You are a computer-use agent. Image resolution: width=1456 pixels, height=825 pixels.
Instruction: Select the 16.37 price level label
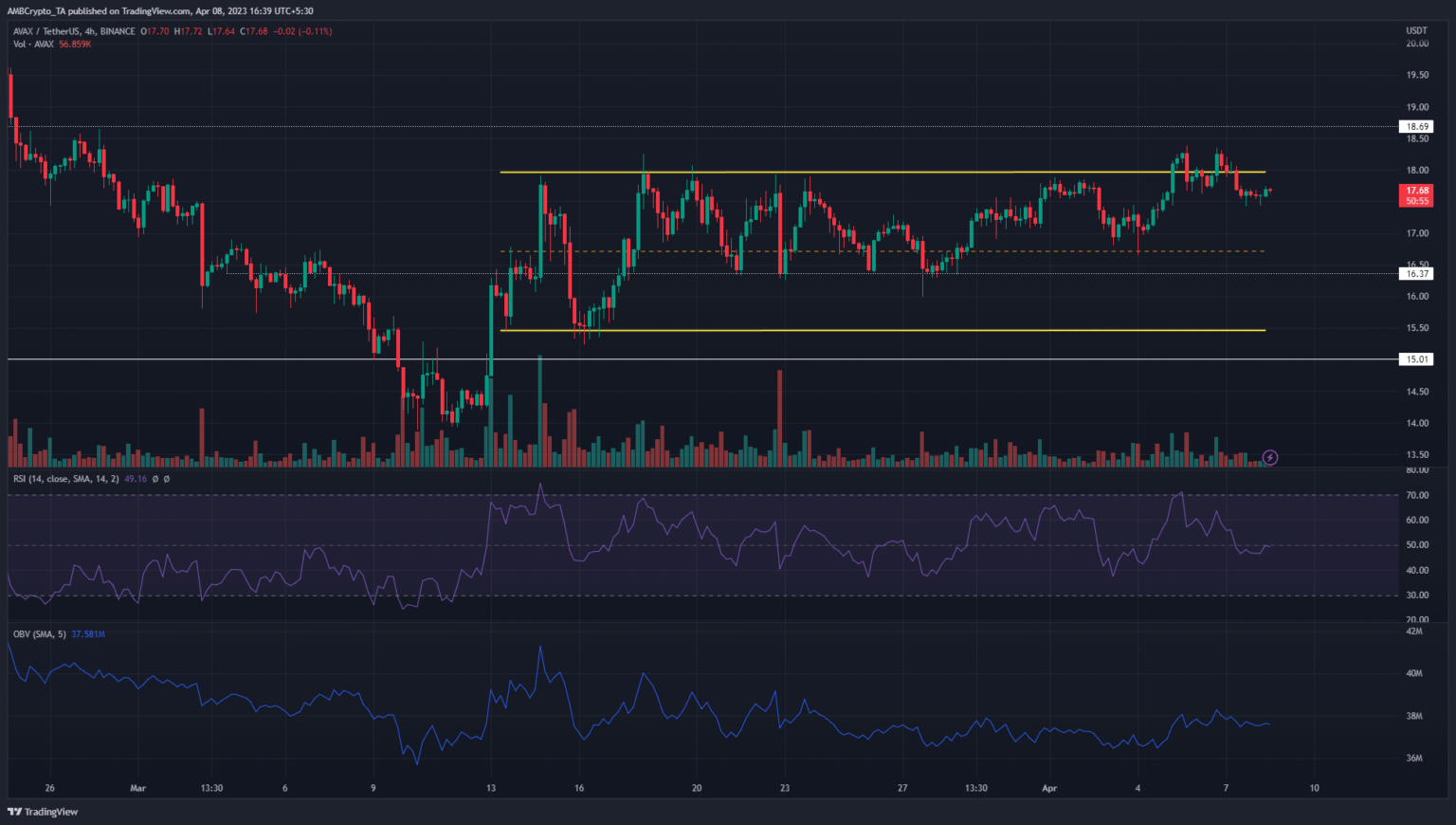tap(1417, 274)
